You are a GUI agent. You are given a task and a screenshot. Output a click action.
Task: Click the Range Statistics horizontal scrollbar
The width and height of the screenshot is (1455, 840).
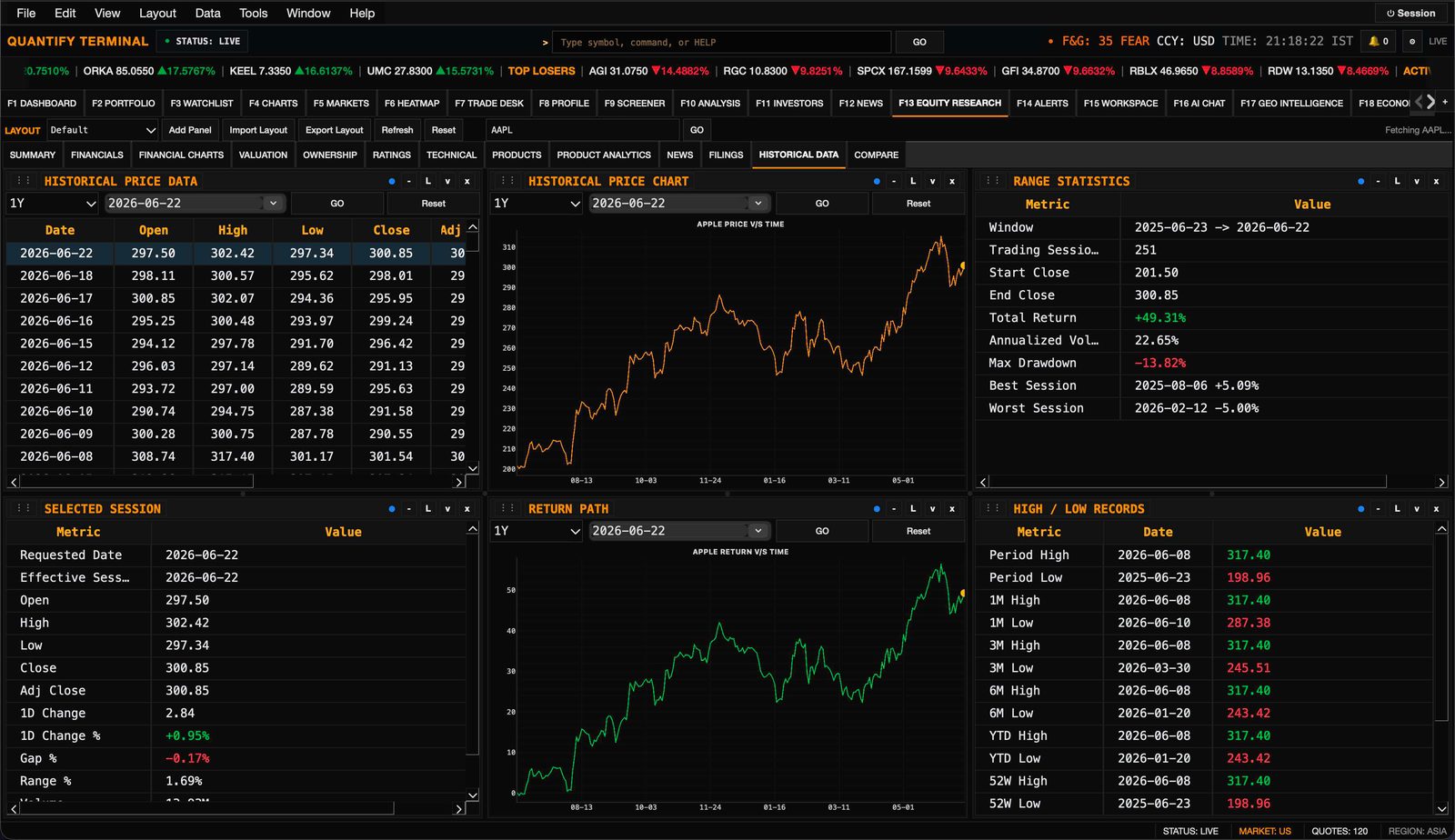(x=1188, y=481)
